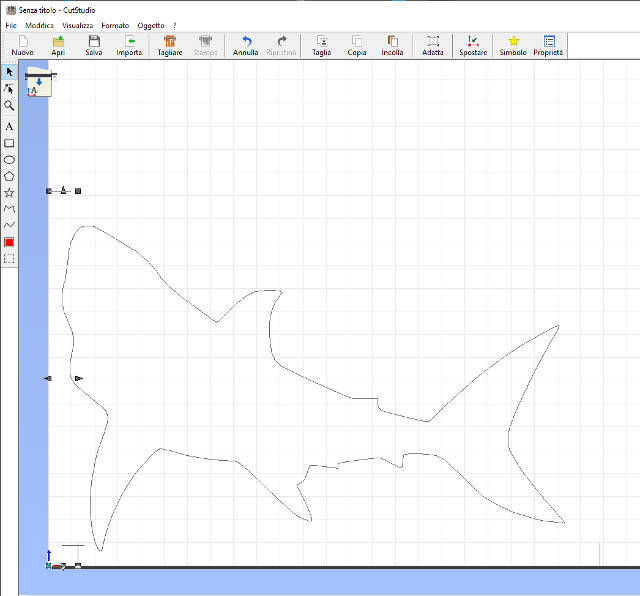Click the disabled Stampa print icon
This screenshot has height=596, width=640.
pyautogui.click(x=205, y=45)
